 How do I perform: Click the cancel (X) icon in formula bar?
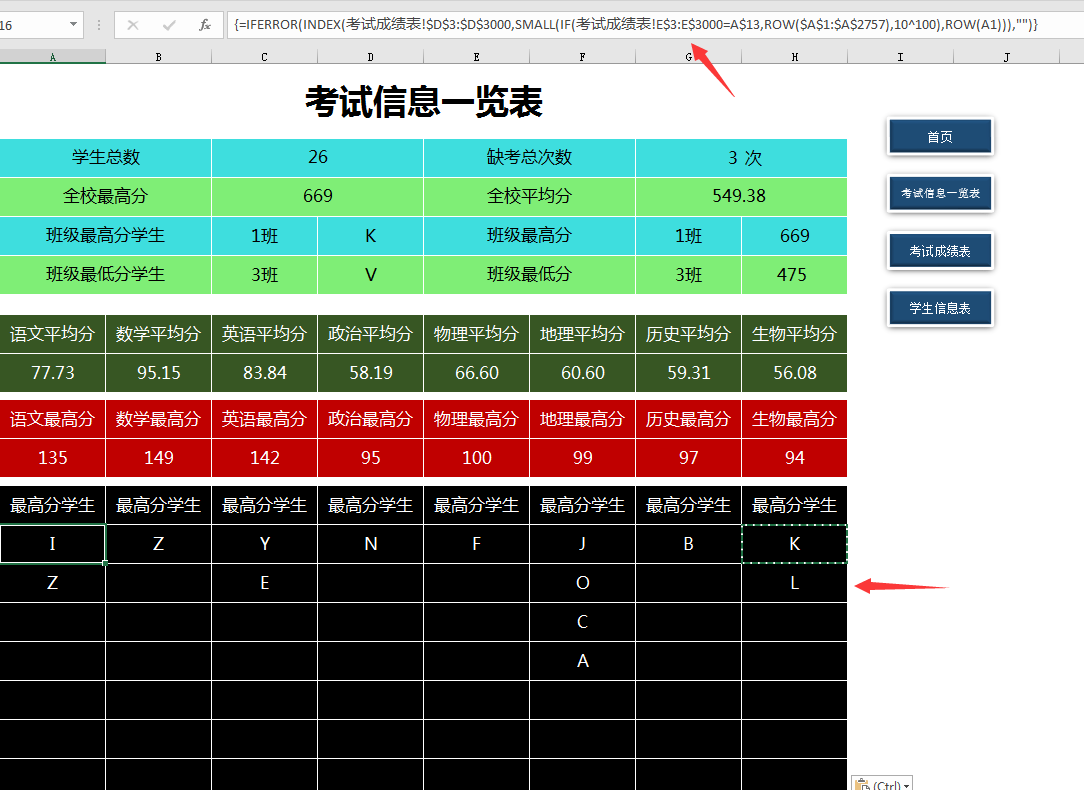(x=133, y=26)
